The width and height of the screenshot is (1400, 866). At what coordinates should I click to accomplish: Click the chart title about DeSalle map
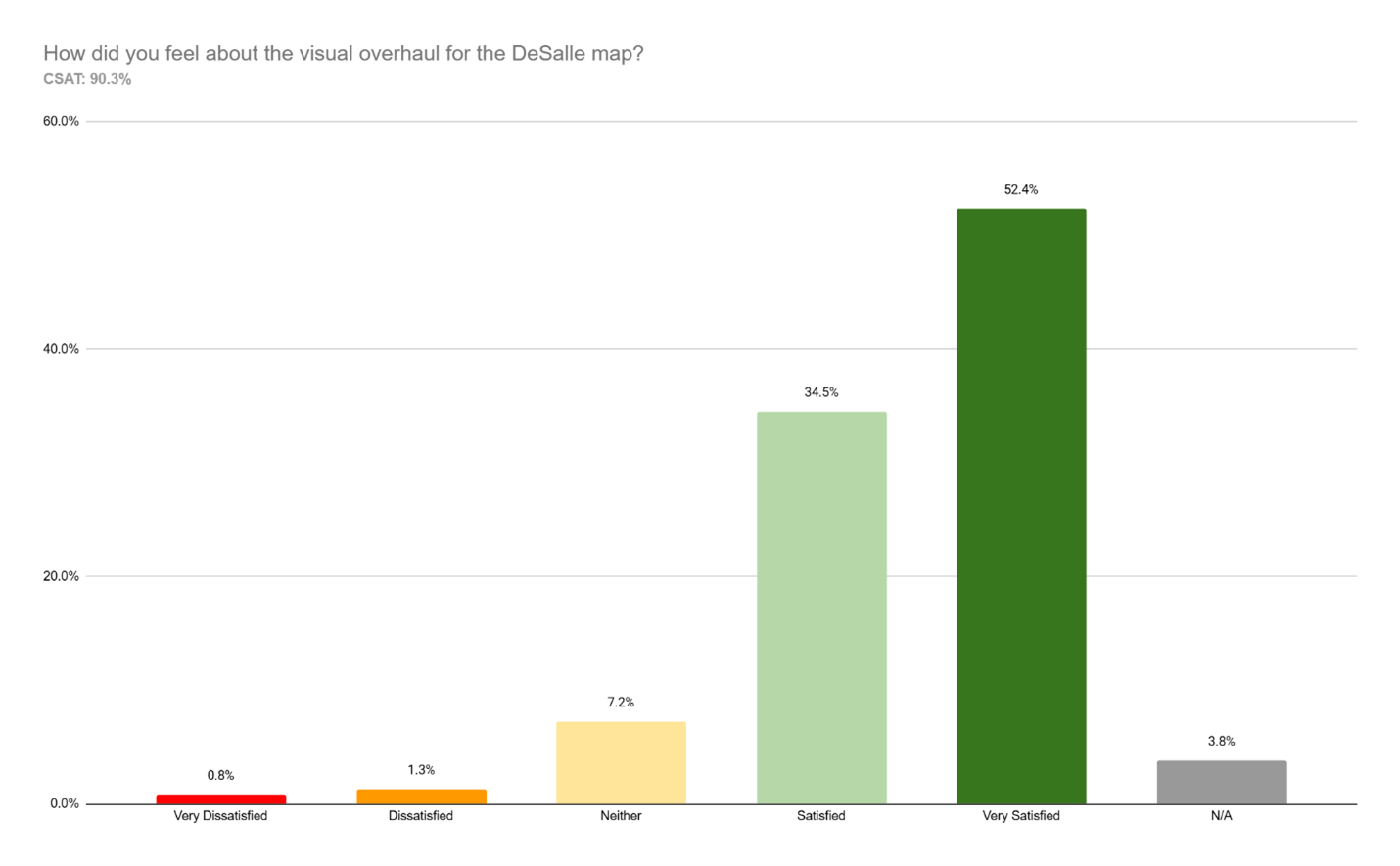(x=343, y=53)
